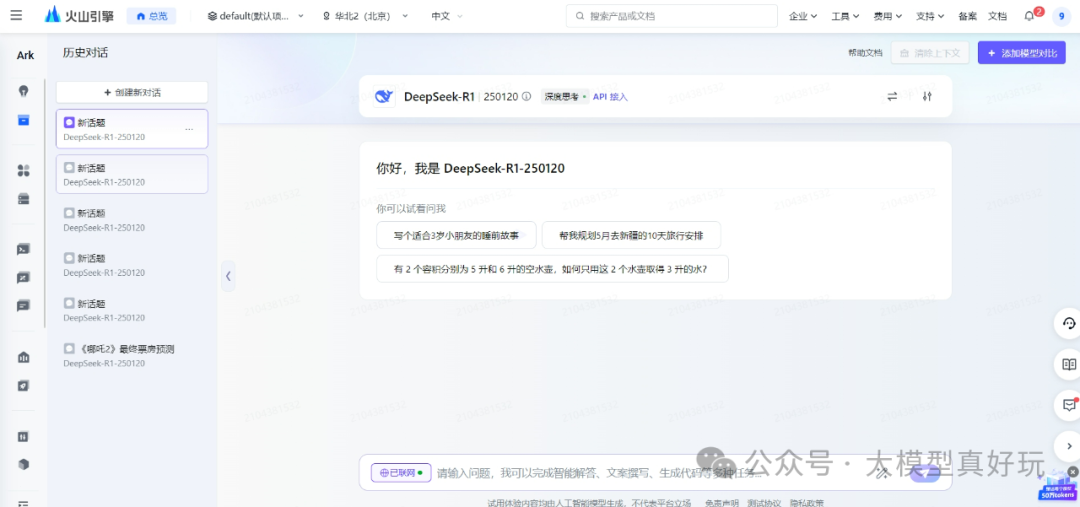Open the user avatar labeled 9
Image resolution: width=1080 pixels, height=507 pixels.
1061,16
